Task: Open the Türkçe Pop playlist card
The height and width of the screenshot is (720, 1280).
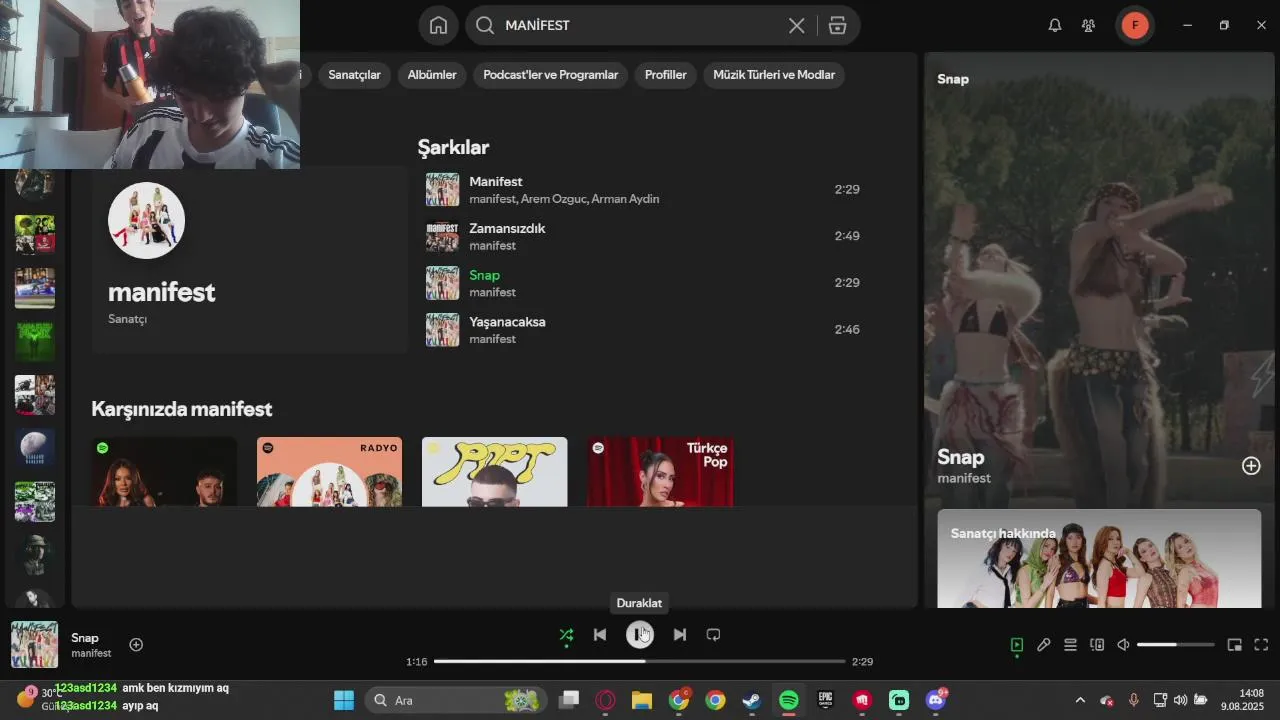Action: [x=660, y=471]
